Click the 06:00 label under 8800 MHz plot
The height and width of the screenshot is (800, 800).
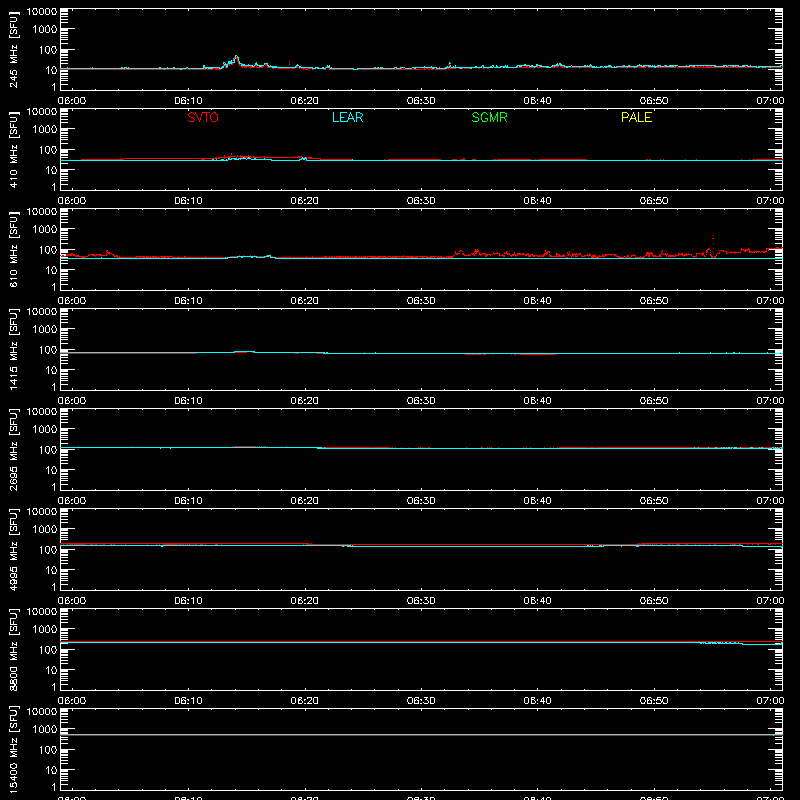click(x=72, y=701)
